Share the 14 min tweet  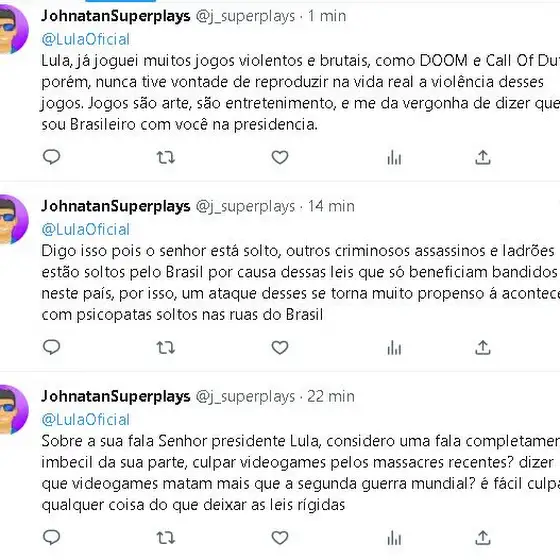click(x=482, y=347)
